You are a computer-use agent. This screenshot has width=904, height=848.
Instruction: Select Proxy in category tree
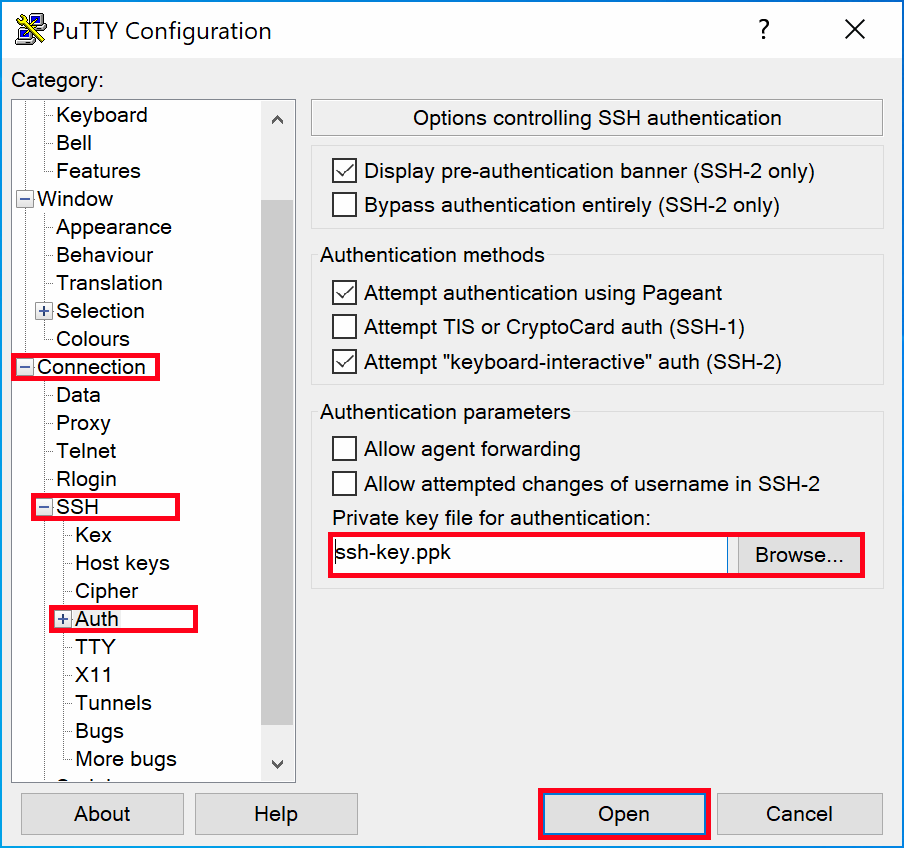coord(83,423)
